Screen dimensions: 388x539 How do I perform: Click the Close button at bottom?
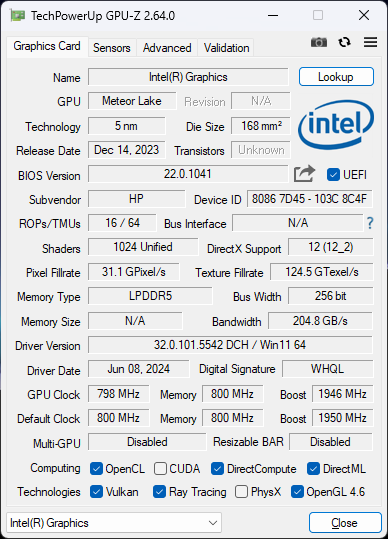345,523
